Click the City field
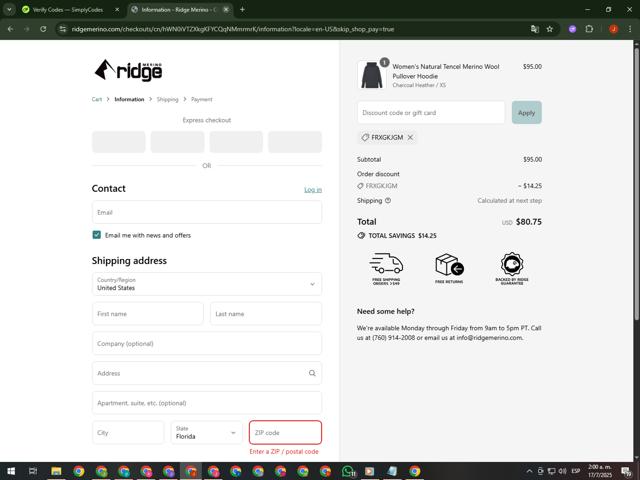Image resolution: width=640 pixels, height=480 pixels. (x=128, y=432)
